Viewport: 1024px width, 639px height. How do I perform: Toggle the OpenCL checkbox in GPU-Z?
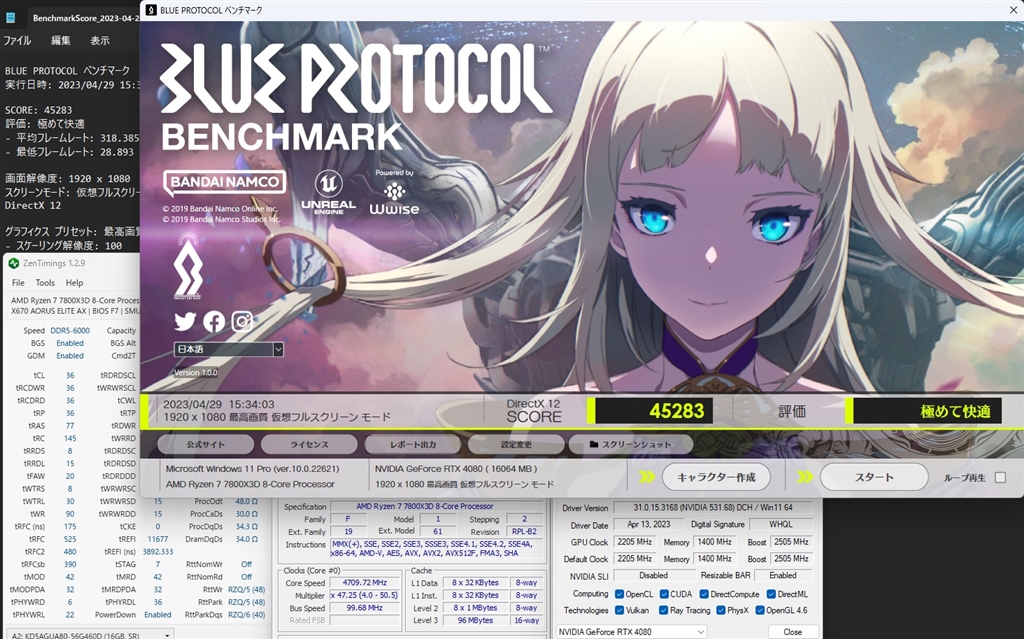(x=619, y=594)
